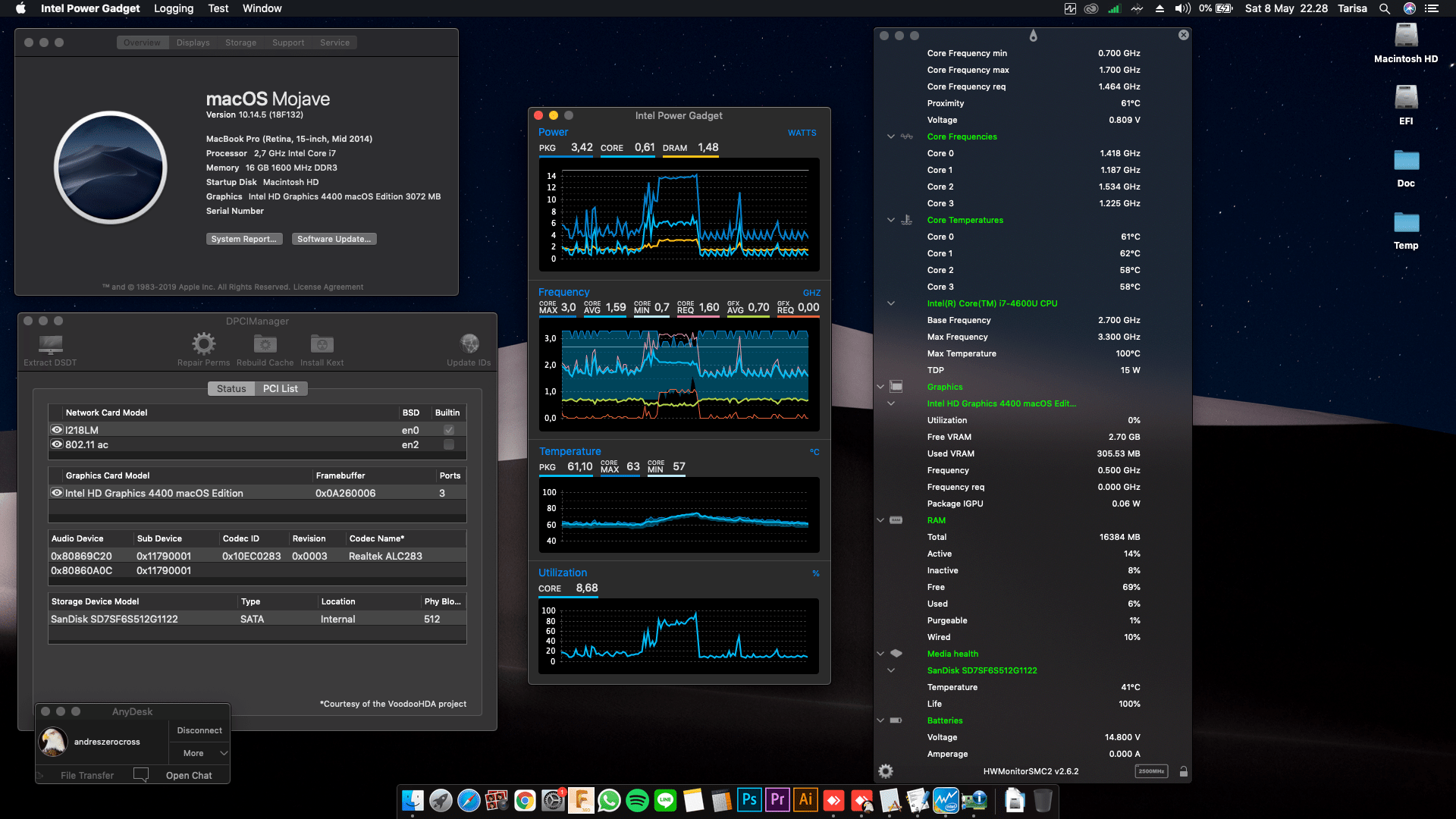Open the Temp folder on desktop

tap(1406, 231)
